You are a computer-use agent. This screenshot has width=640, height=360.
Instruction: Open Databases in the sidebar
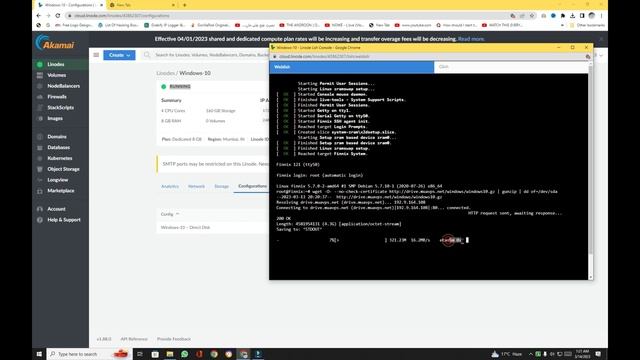click(x=58, y=147)
